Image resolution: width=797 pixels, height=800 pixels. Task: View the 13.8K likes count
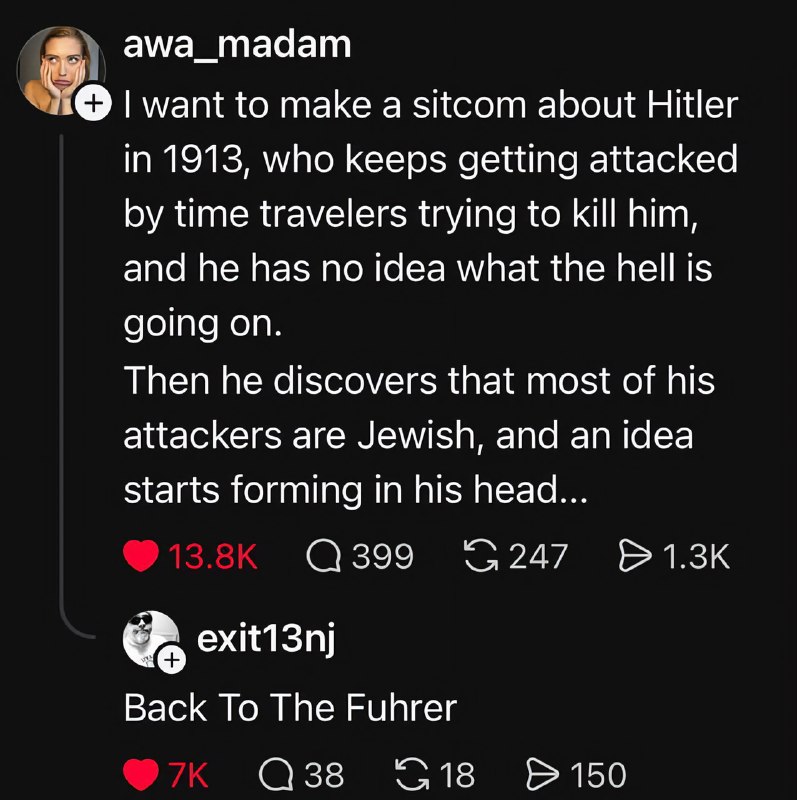213,556
